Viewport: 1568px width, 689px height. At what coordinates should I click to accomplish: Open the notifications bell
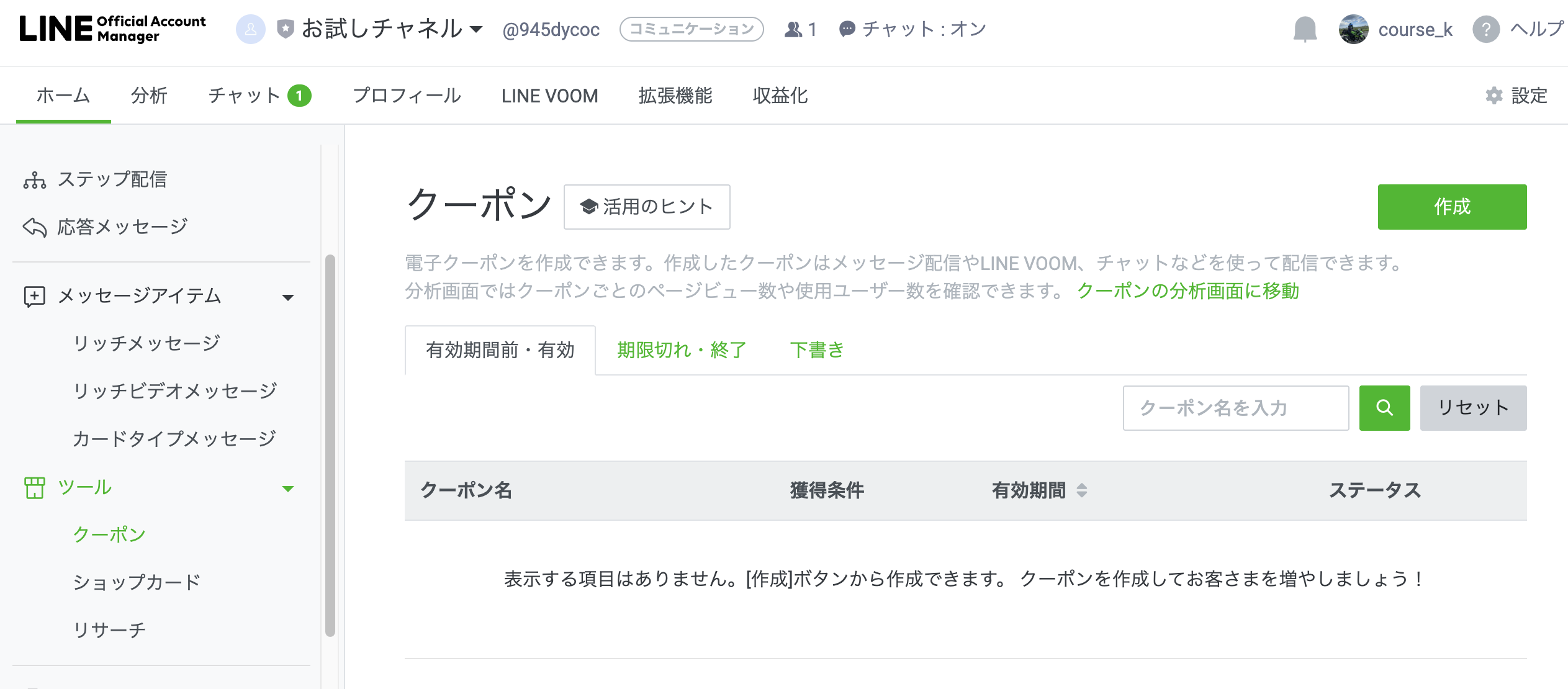coord(1305,29)
